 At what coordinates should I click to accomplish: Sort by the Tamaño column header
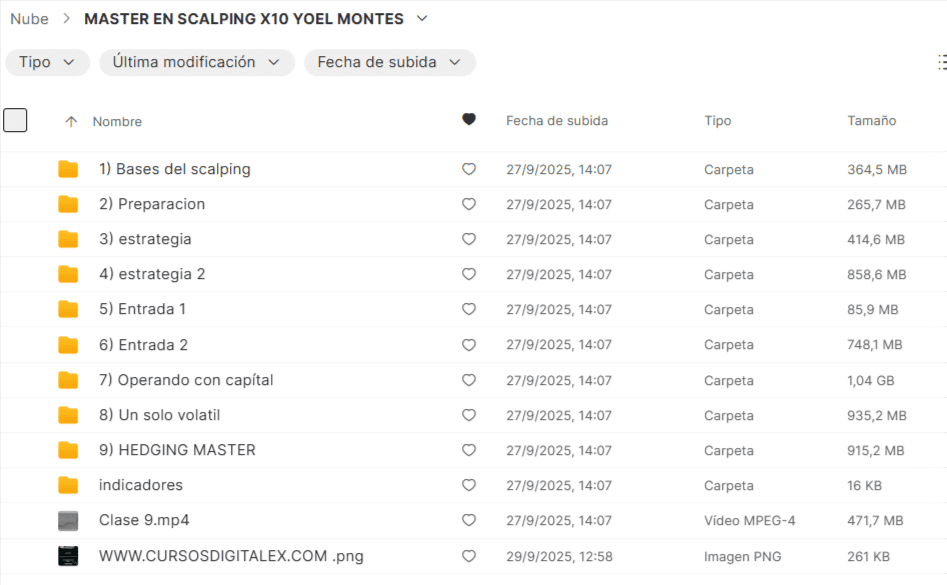[x=871, y=121]
